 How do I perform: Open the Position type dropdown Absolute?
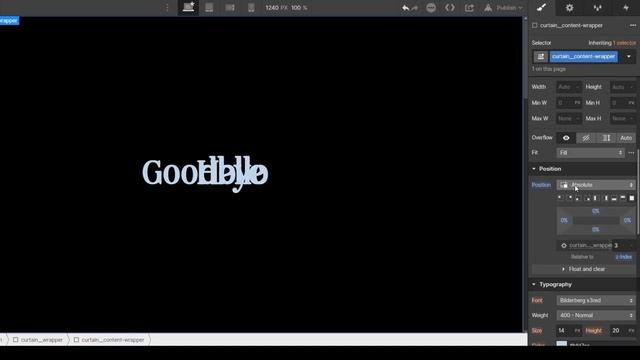[596, 185]
